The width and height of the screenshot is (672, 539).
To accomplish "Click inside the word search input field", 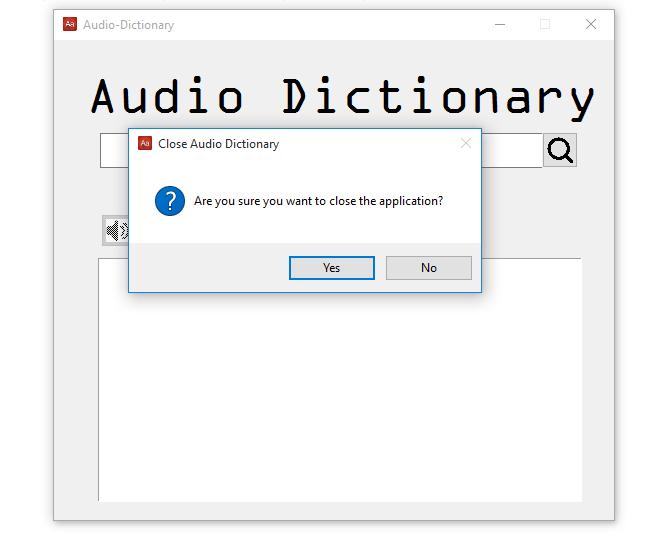I will [114, 151].
